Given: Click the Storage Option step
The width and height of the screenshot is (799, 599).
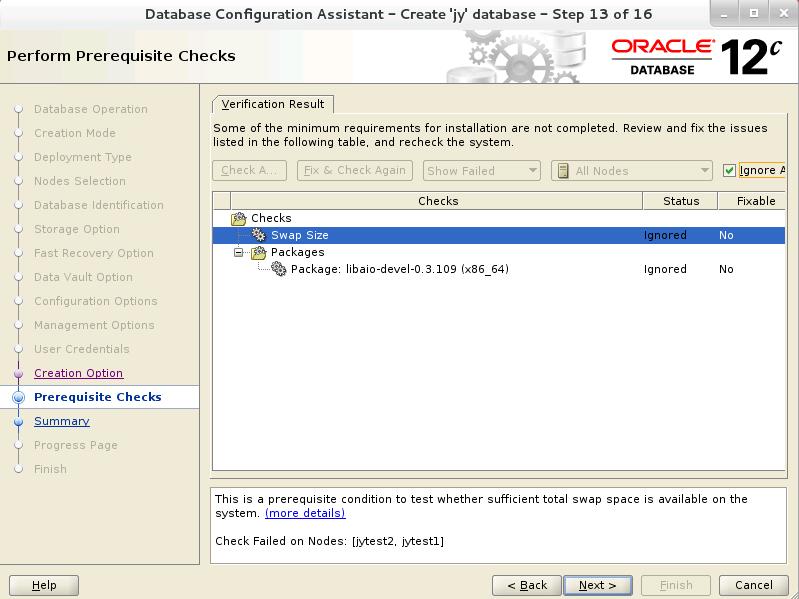Looking at the screenshot, I should click(77, 229).
